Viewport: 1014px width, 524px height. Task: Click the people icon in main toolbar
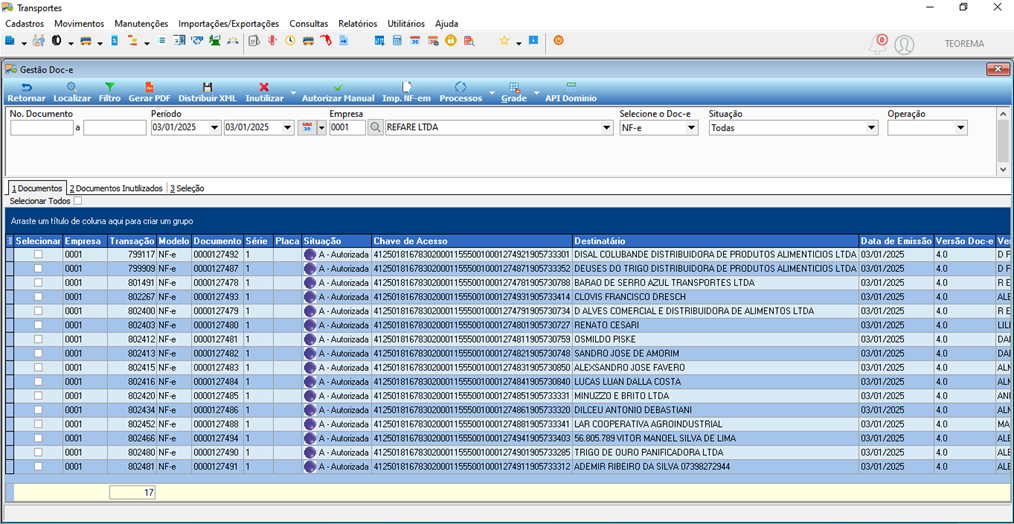coord(39,41)
